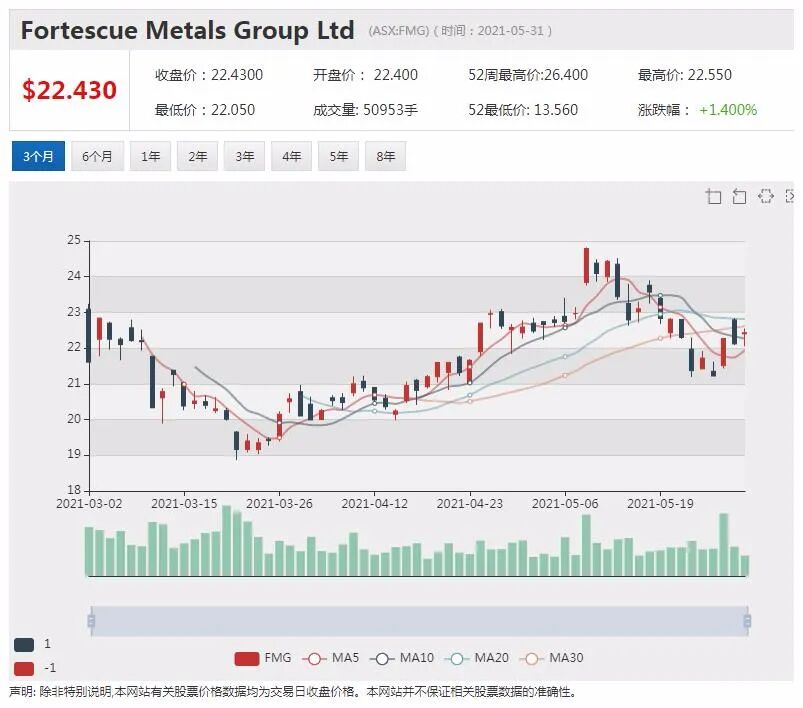Grab the left data zoom slider handle
The height and width of the screenshot is (708, 803).
91,621
